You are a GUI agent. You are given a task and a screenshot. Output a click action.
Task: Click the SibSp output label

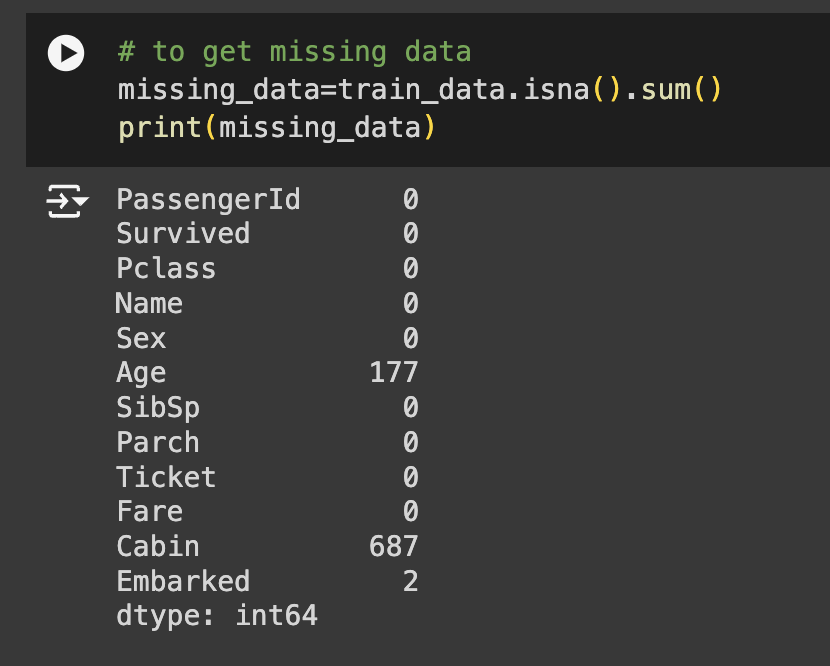click(158, 408)
